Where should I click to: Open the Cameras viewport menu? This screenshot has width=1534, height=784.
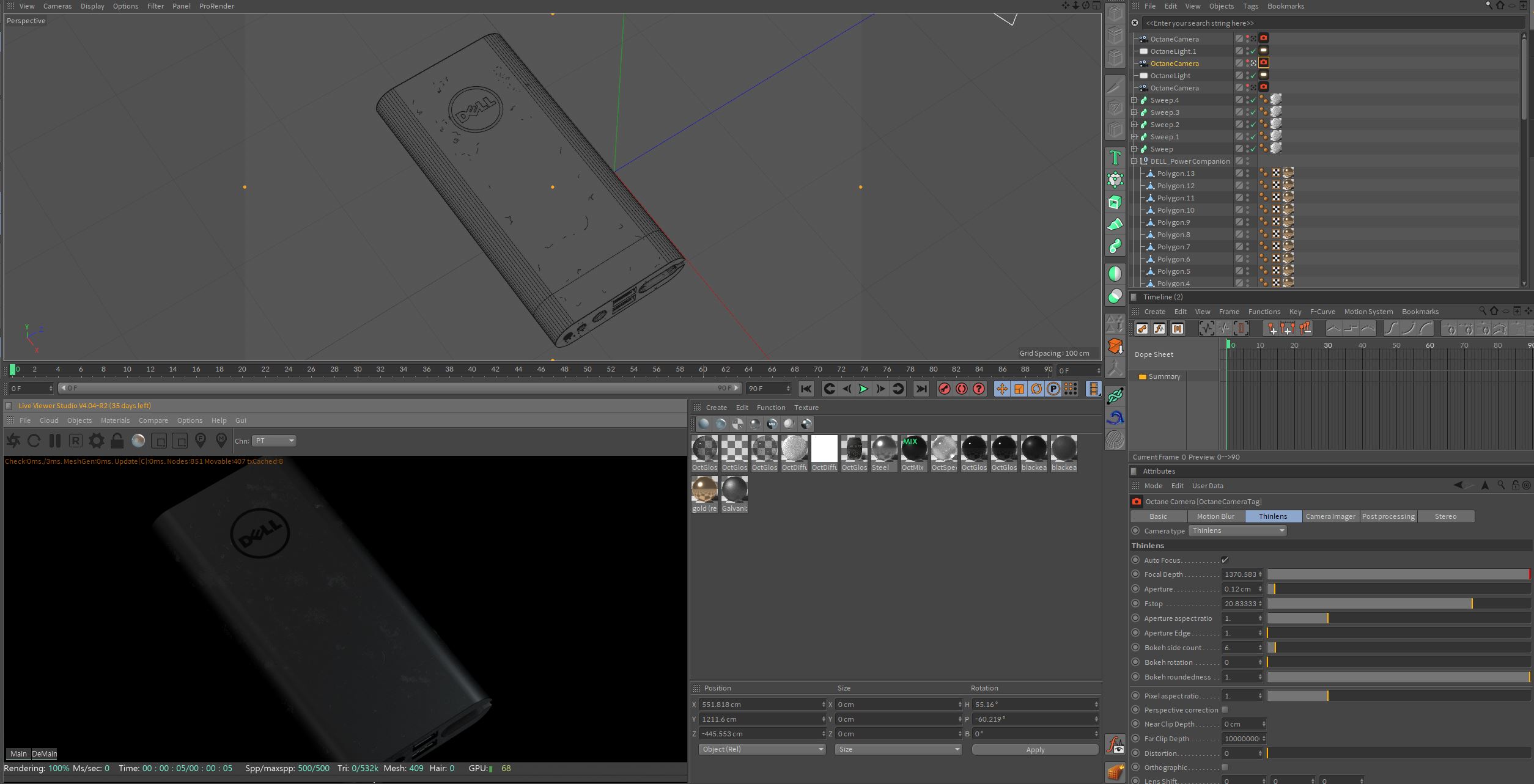(x=57, y=6)
